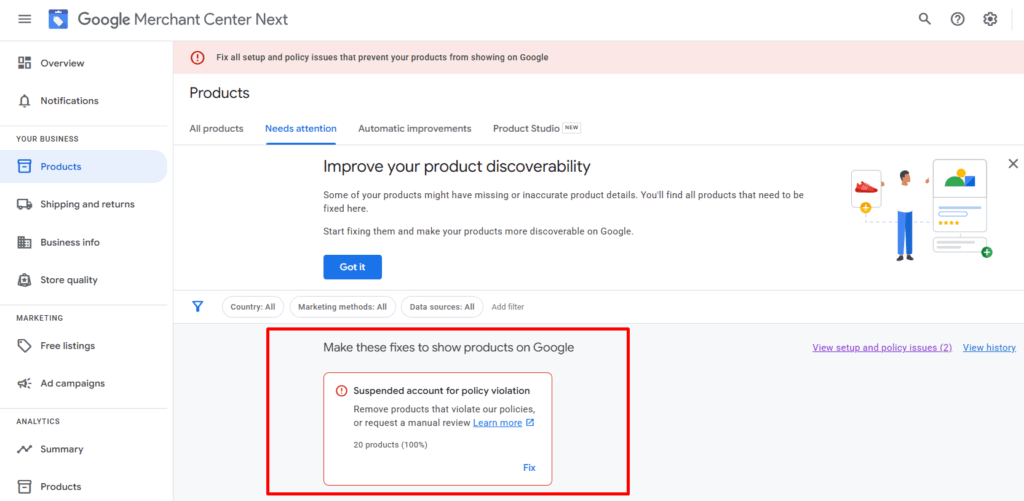Click the Add filter field
Screen dimensions: 1024x501
(x=507, y=307)
